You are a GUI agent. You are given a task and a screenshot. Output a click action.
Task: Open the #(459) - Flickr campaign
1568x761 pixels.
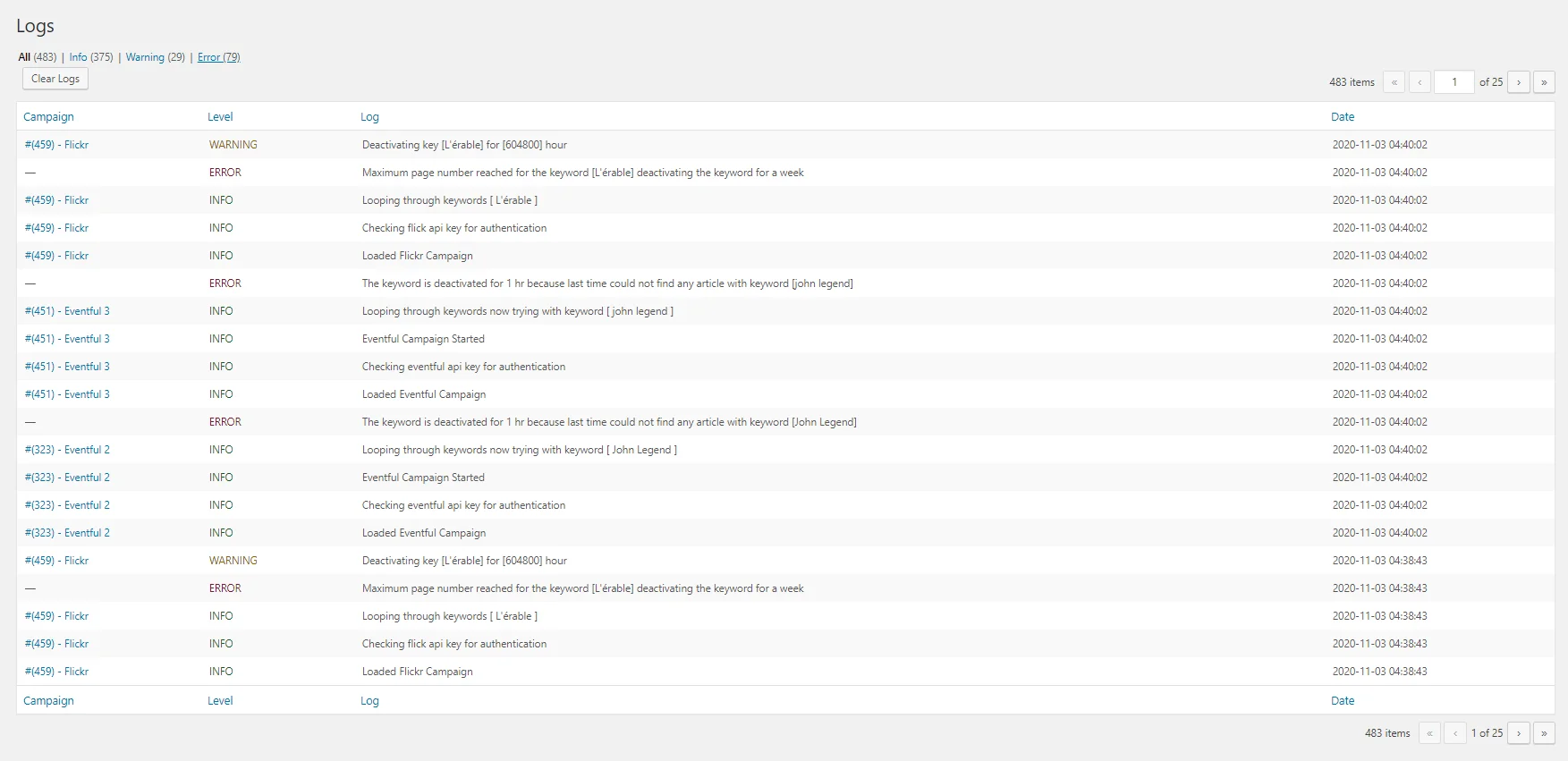tap(56, 144)
